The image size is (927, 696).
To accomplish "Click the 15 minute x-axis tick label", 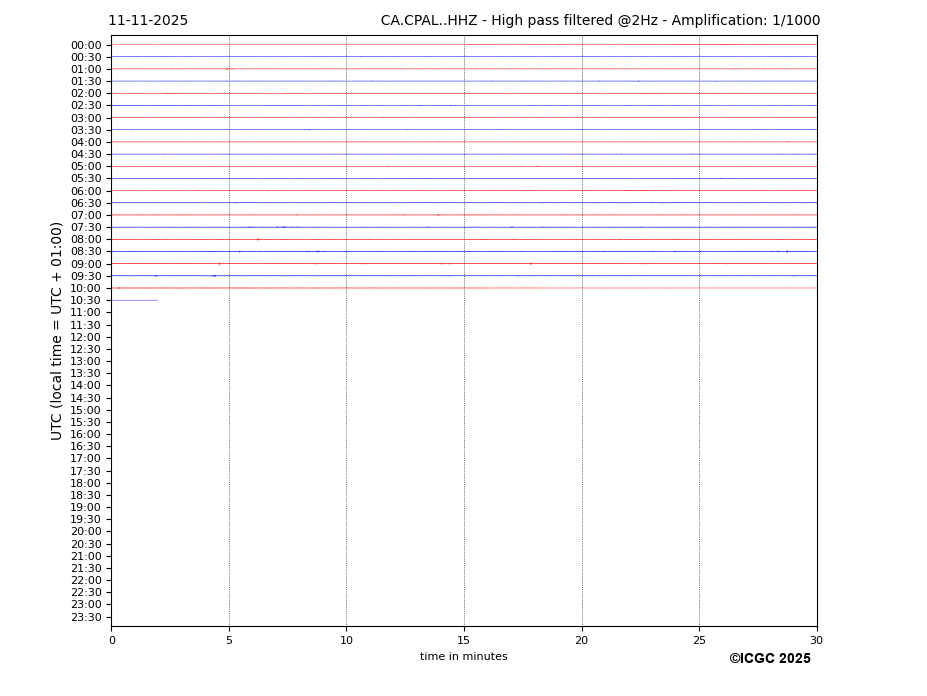I will point(464,641).
